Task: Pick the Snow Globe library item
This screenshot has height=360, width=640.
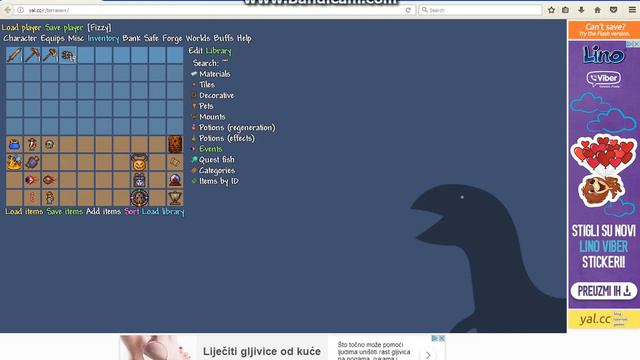Action: coord(175,180)
